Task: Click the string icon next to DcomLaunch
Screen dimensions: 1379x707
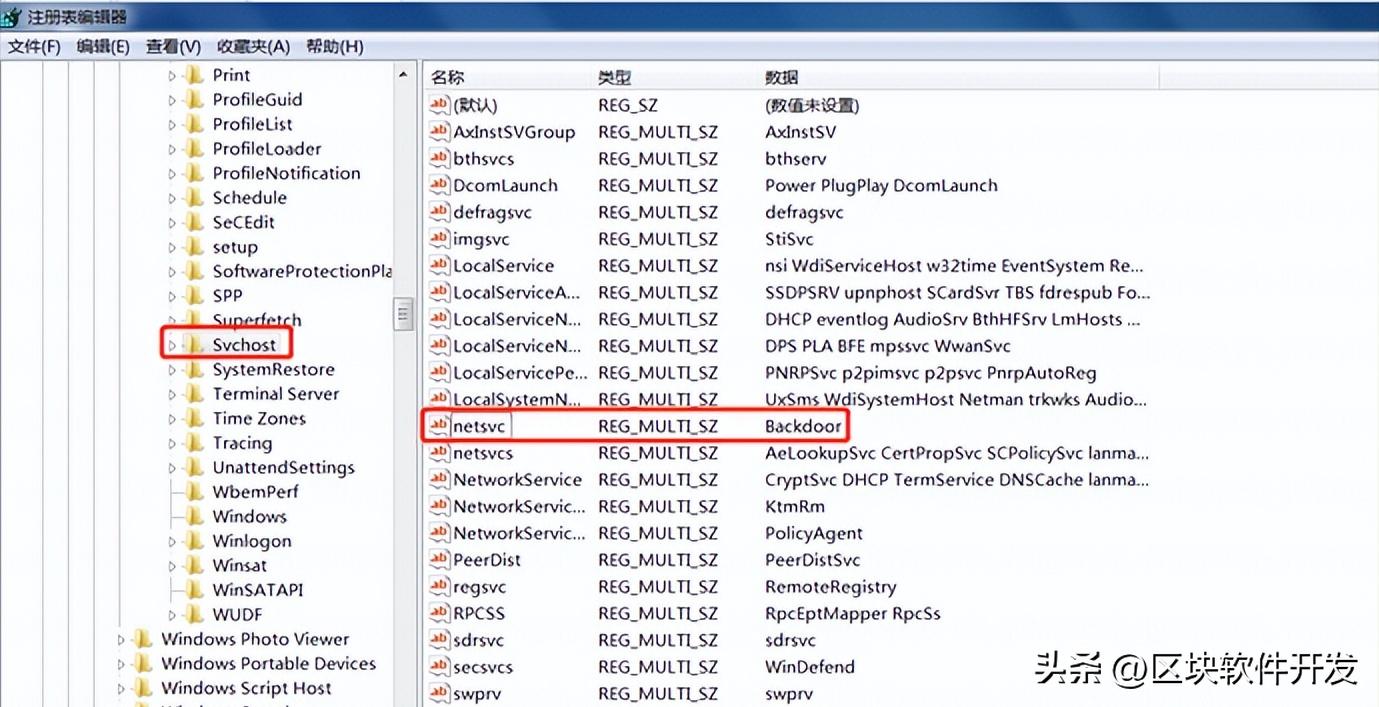Action: tap(439, 185)
